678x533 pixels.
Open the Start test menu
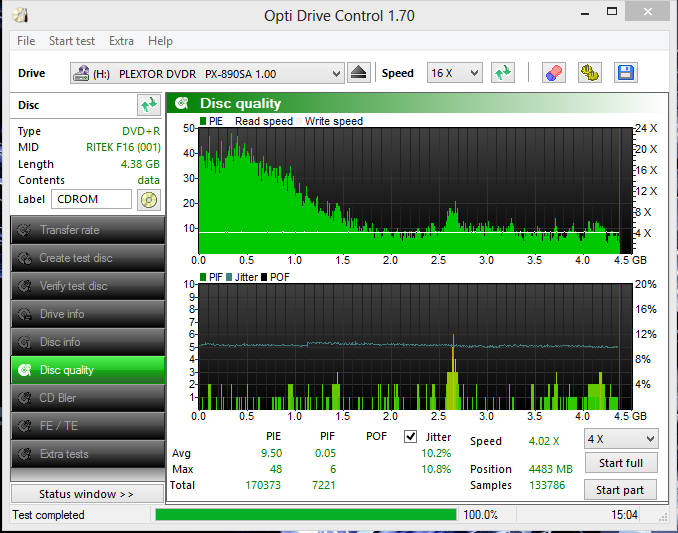pyautogui.click(x=72, y=41)
